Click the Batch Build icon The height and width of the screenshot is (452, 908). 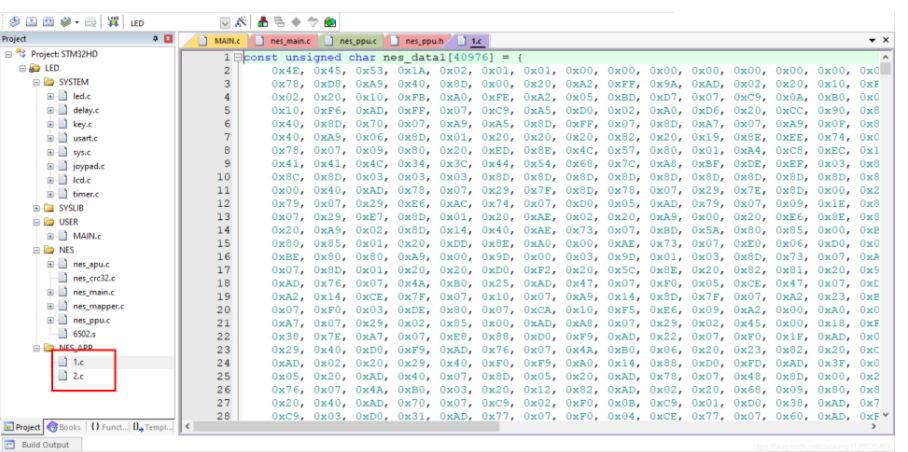tap(65, 22)
